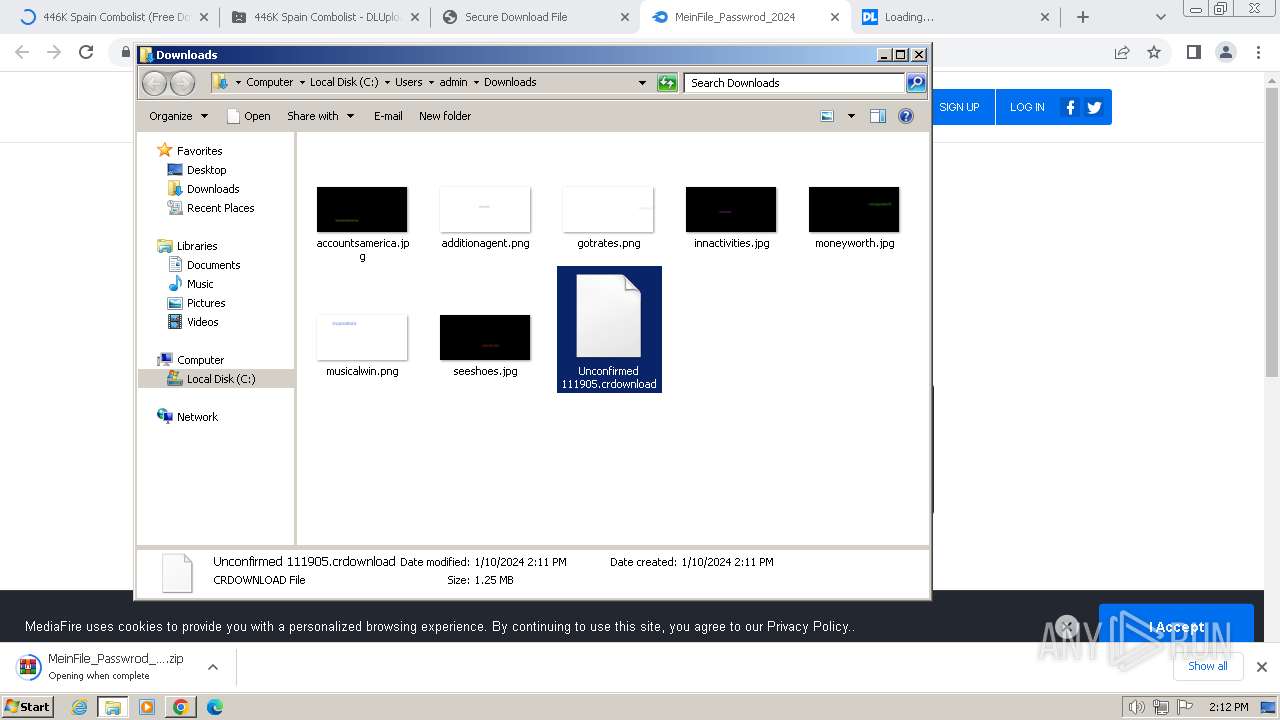Screen dimensions: 1280x720
Task: Open the Videos library
Action: coord(202,322)
